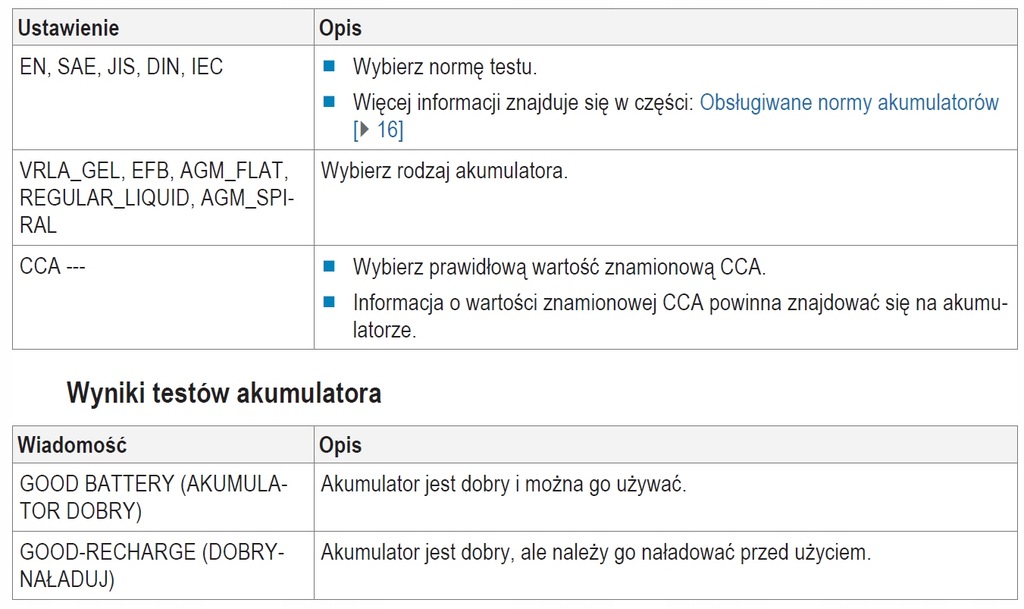This screenshot has width=1024, height=609.
Task: Open the Obsługiwane normy akumulatorów link
Action: click(x=849, y=101)
